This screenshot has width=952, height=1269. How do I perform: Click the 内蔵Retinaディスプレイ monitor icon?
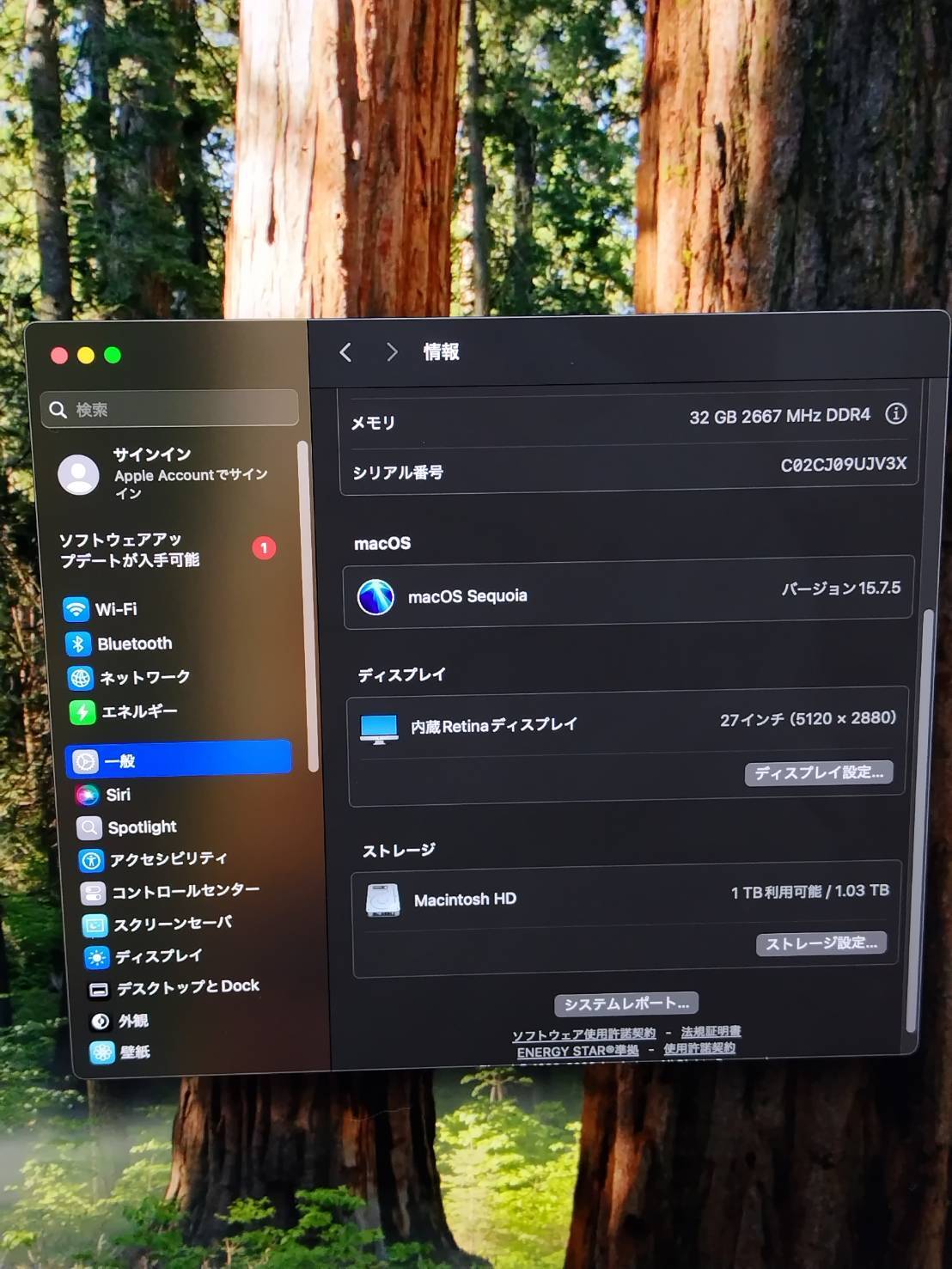[379, 729]
